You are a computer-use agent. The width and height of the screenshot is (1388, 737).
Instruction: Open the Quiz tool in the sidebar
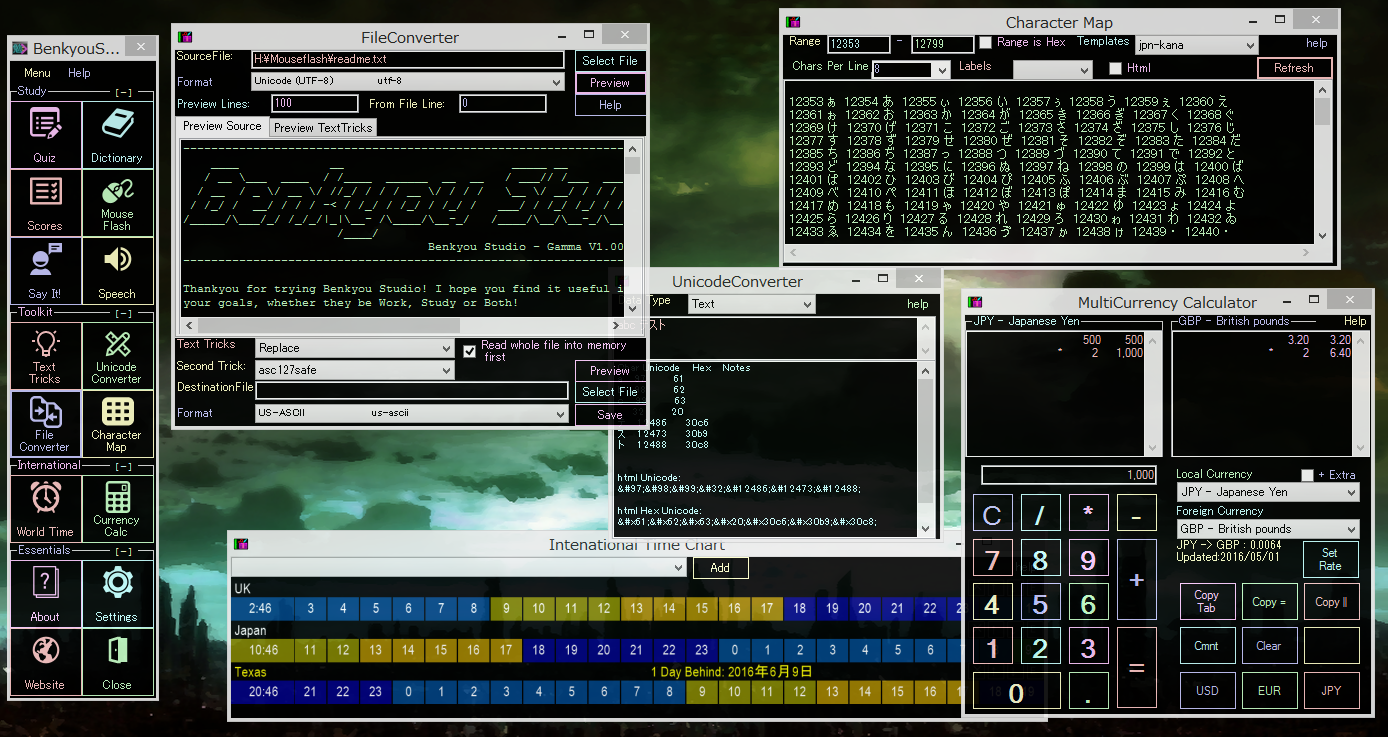(x=45, y=135)
